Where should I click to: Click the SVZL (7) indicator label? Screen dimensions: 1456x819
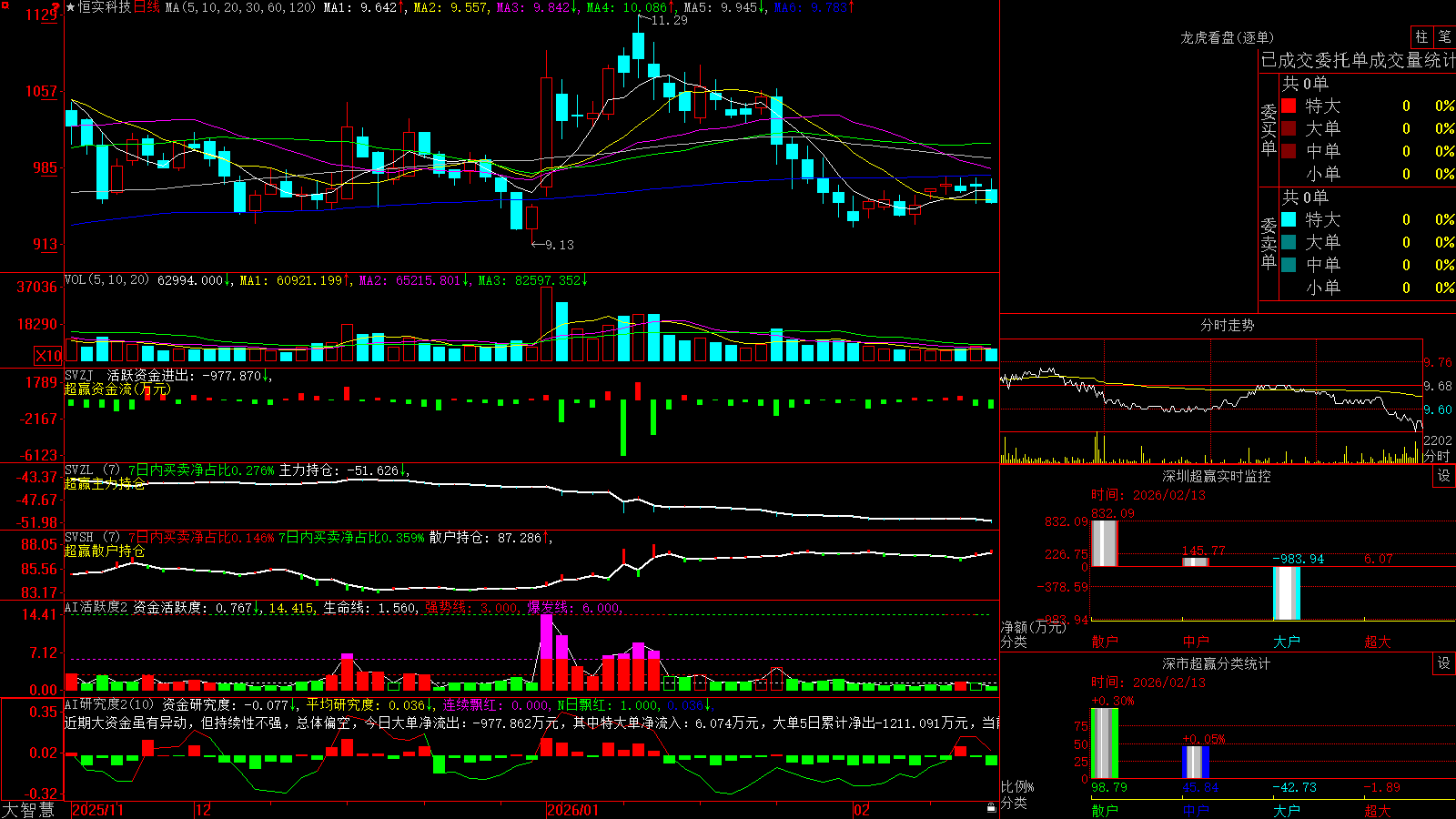click(93, 470)
